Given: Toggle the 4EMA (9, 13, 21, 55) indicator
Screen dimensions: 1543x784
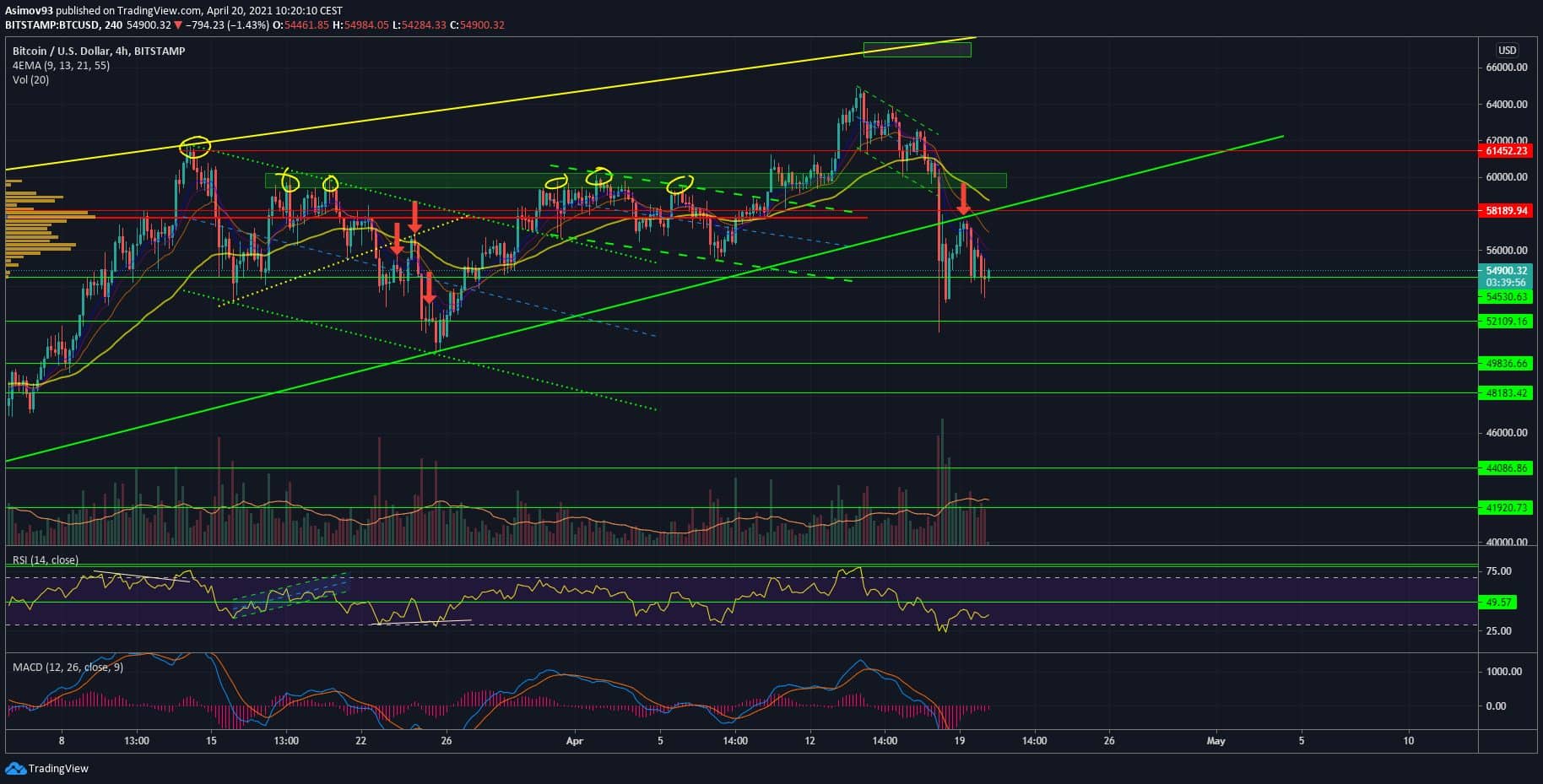Looking at the screenshot, I should pyautogui.click(x=61, y=66).
